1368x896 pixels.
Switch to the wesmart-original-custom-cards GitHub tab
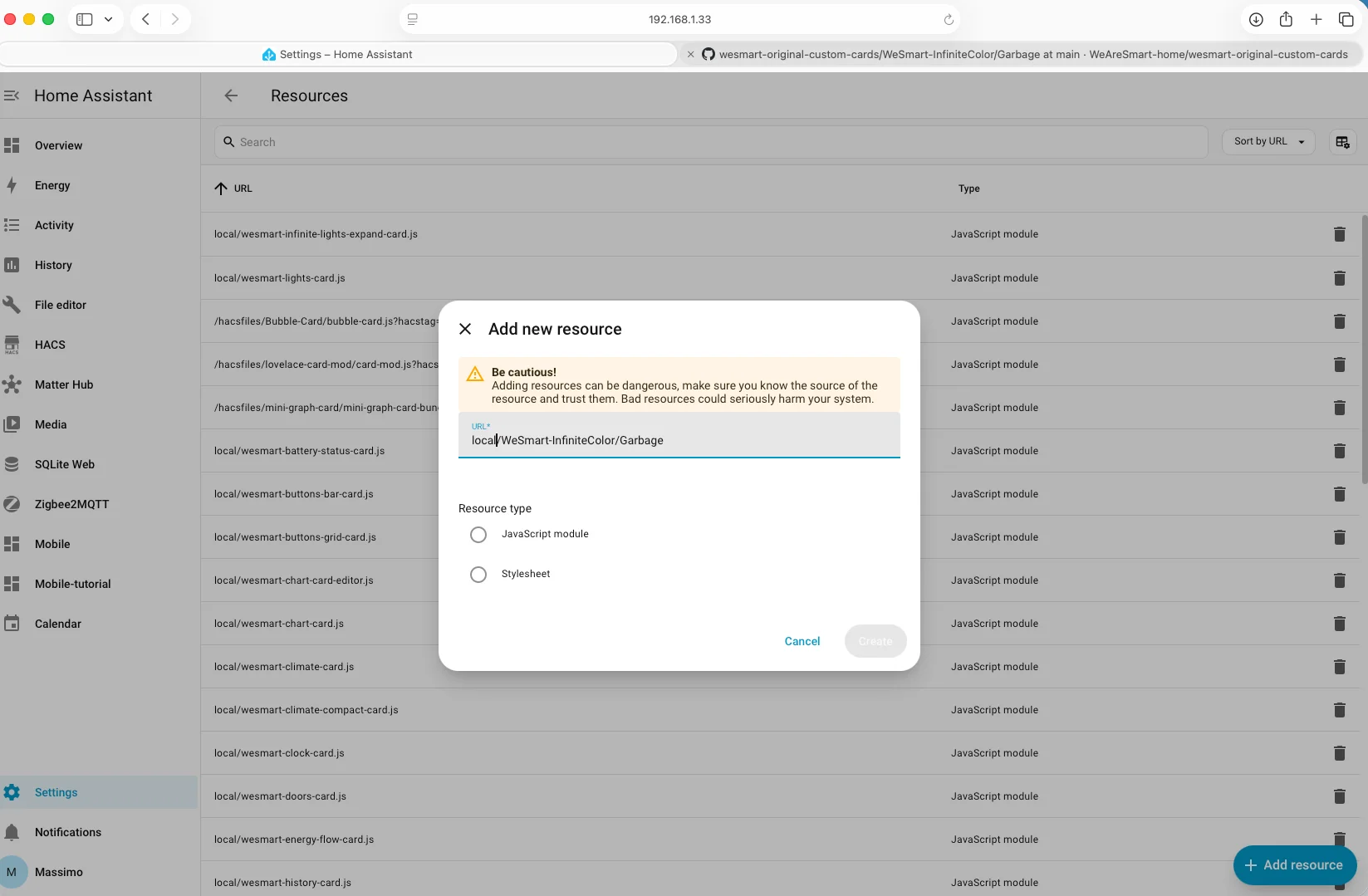[x=1025, y=54]
